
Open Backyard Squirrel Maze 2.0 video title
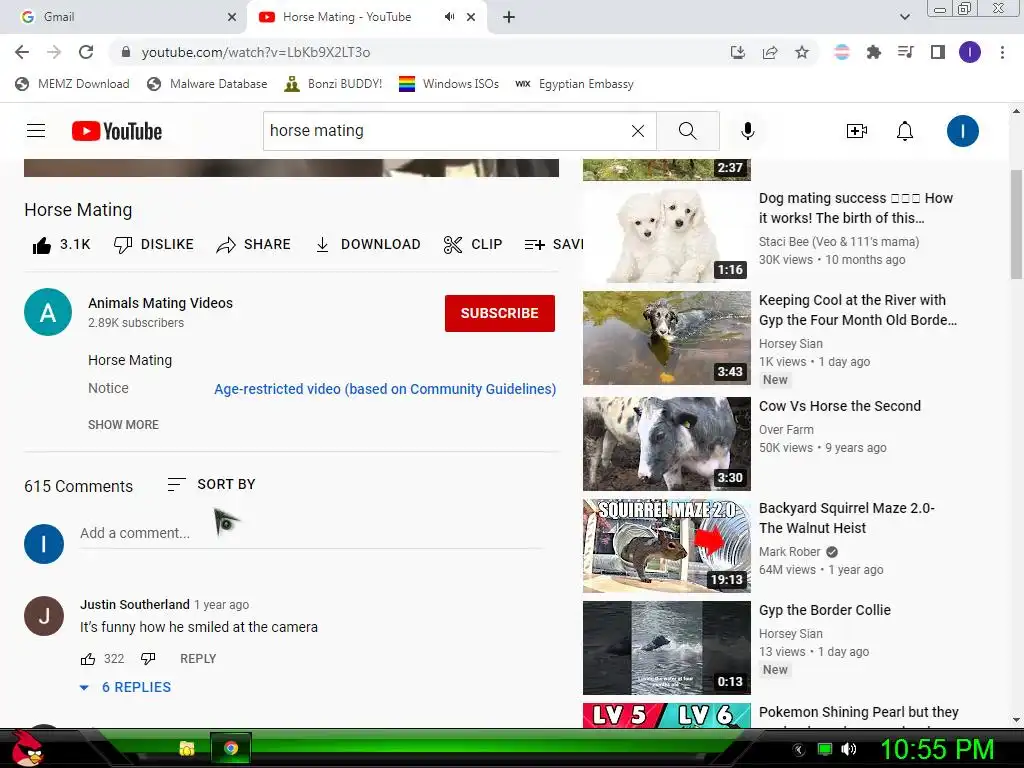(846, 518)
